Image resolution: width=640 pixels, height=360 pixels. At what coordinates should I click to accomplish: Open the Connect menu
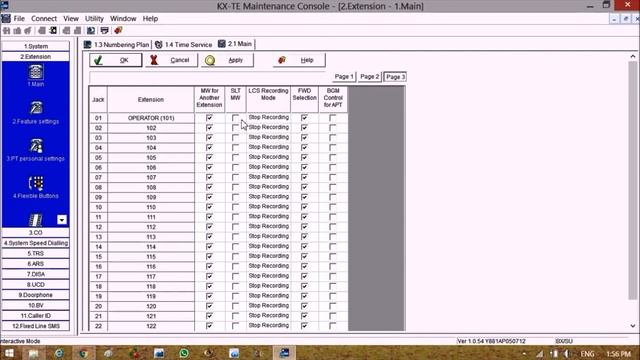click(44, 19)
